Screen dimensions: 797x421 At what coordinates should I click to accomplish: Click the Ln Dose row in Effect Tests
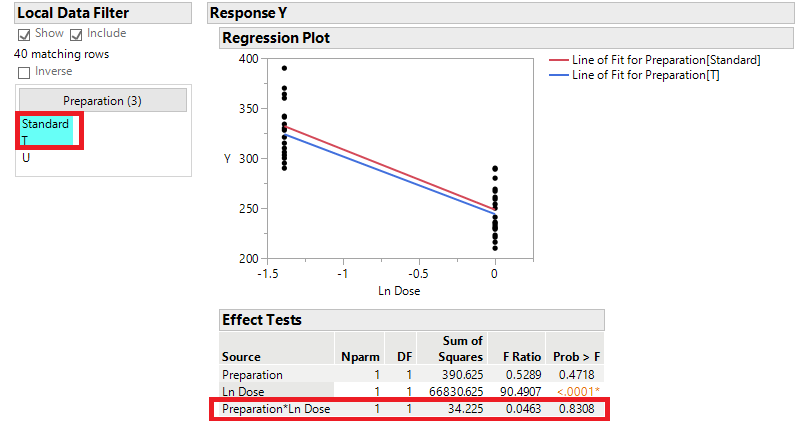pos(245,391)
